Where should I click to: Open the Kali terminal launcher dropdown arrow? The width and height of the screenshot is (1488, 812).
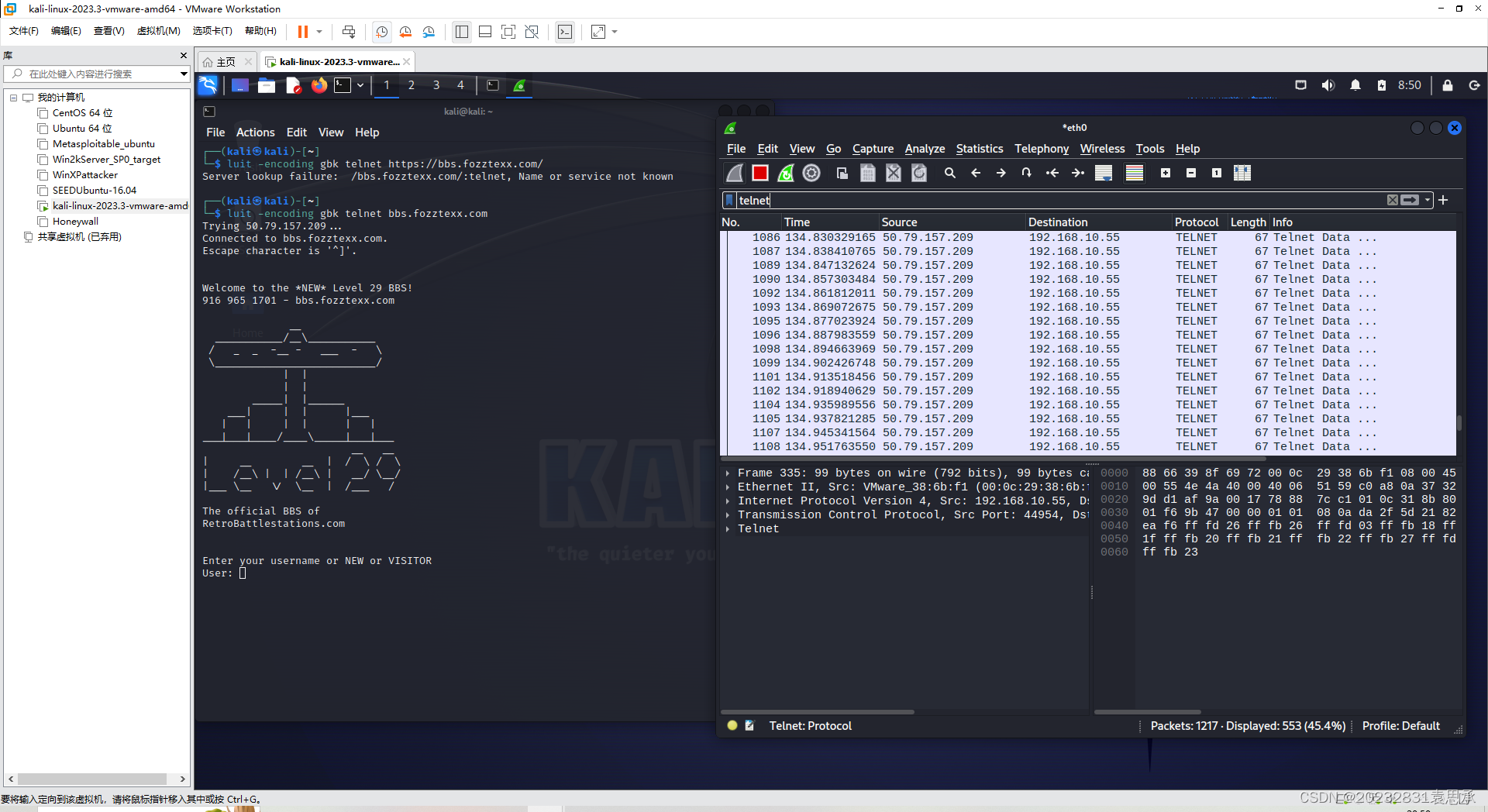click(360, 85)
